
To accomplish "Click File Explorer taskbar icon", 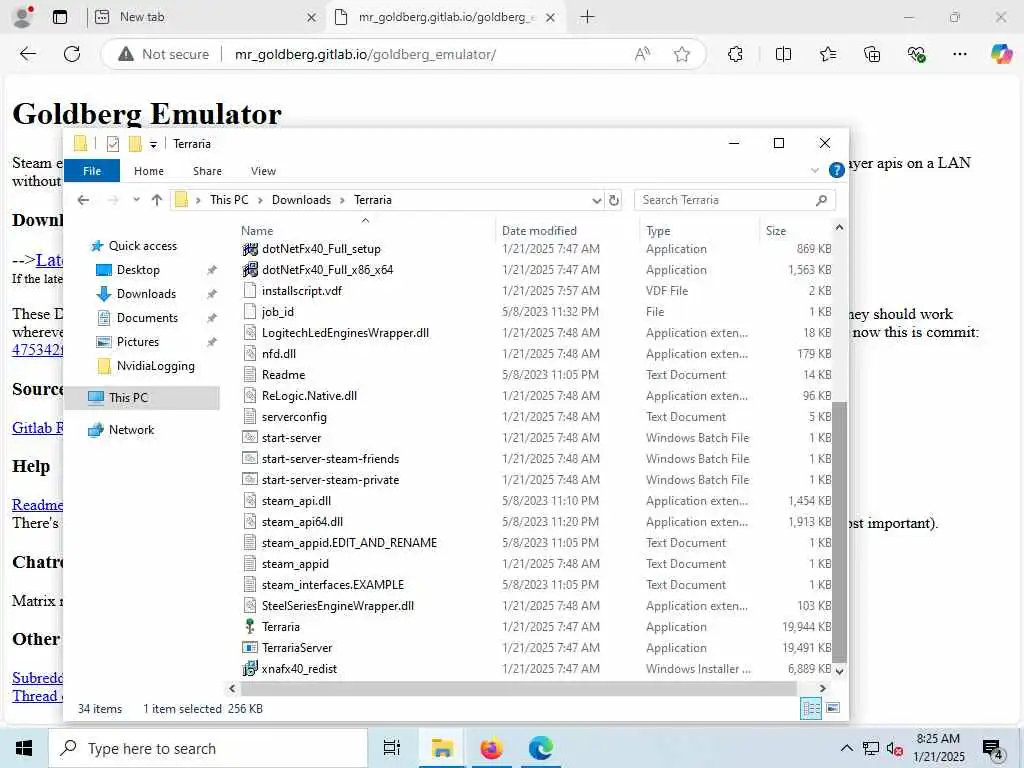I will (x=442, y=748).
